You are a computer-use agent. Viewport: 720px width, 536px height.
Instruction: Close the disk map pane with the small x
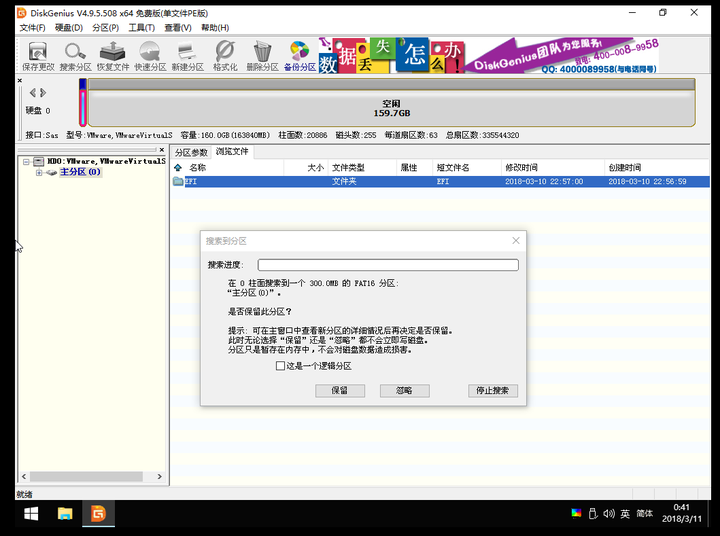[20, 80]
